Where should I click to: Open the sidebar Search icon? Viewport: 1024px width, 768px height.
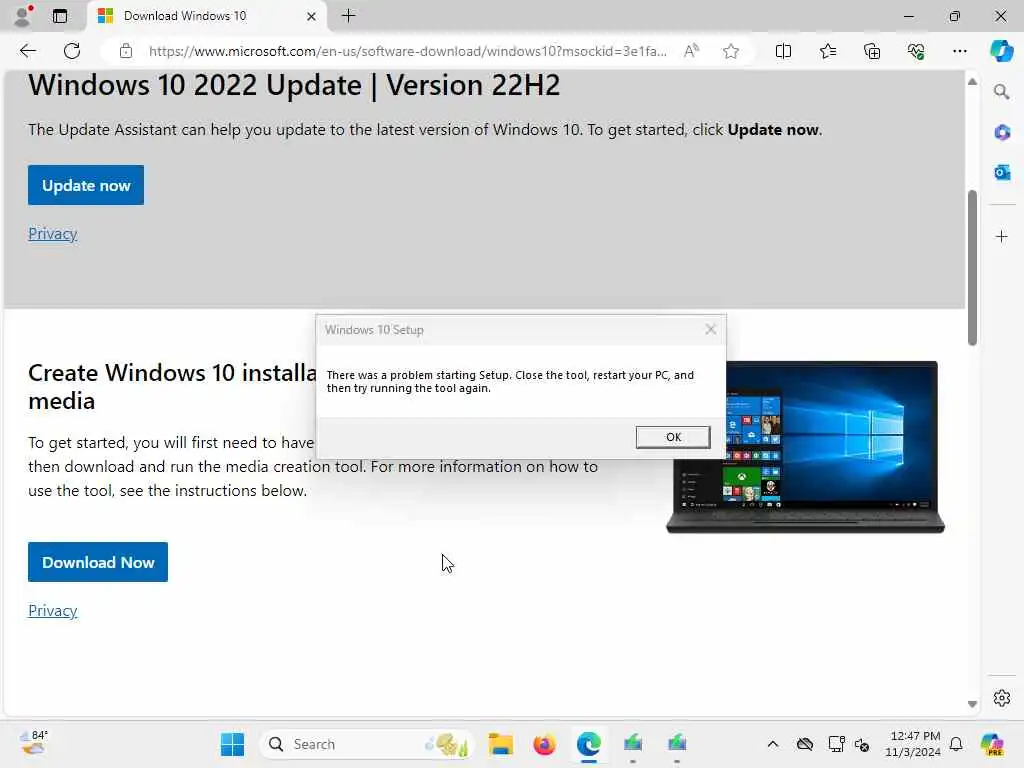1002,92
